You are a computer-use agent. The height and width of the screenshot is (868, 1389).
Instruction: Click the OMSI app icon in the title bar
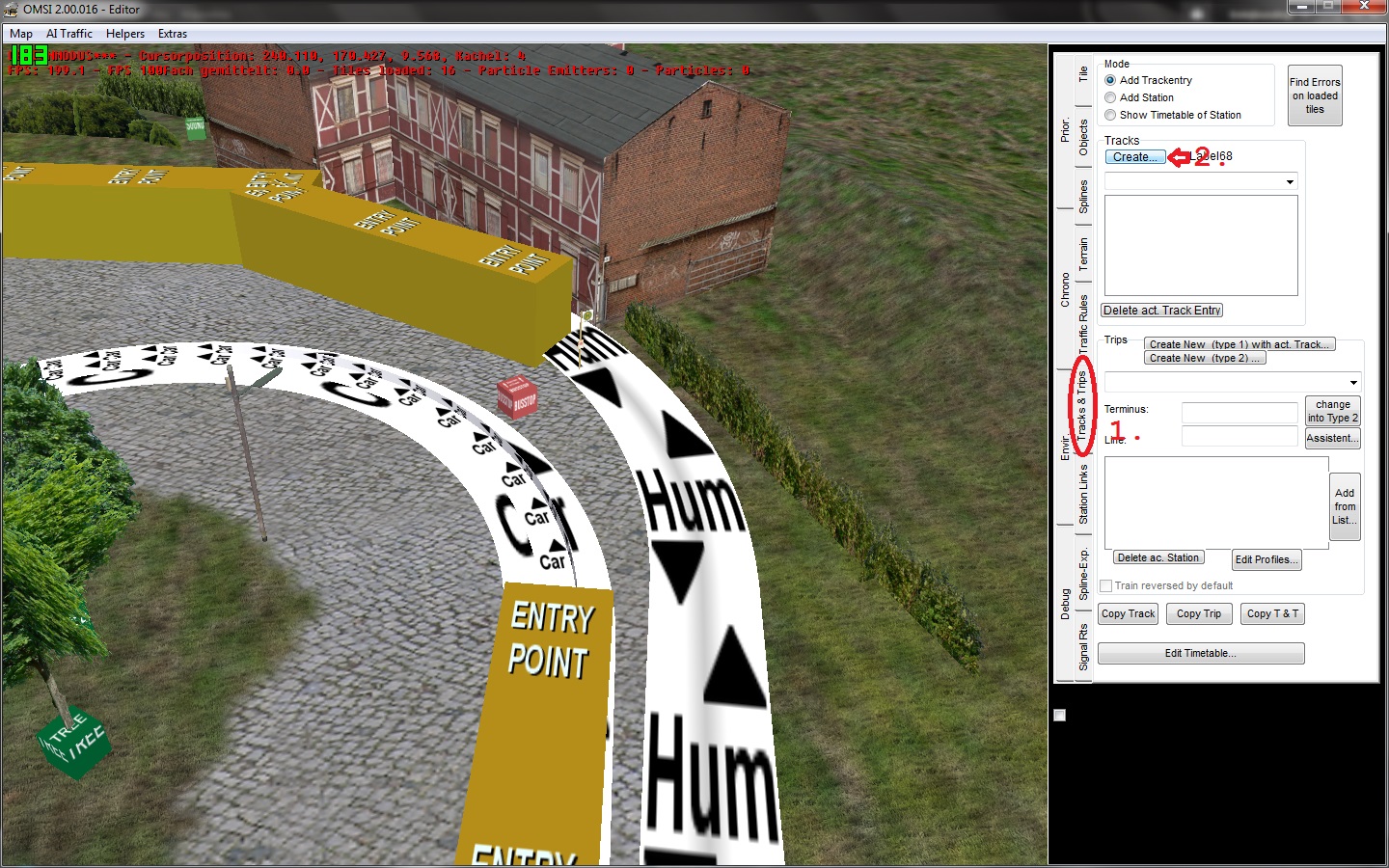click(x=11, y=10)
